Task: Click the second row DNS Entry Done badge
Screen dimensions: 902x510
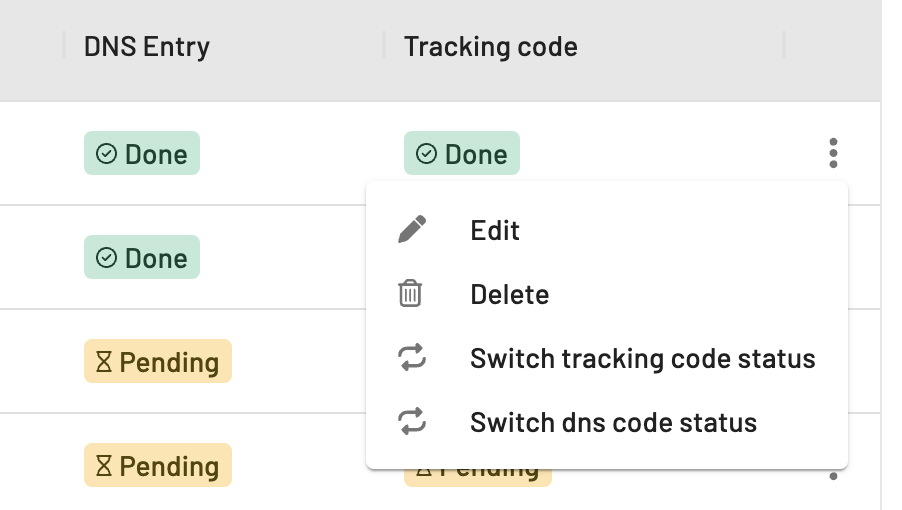Action: 142,257
